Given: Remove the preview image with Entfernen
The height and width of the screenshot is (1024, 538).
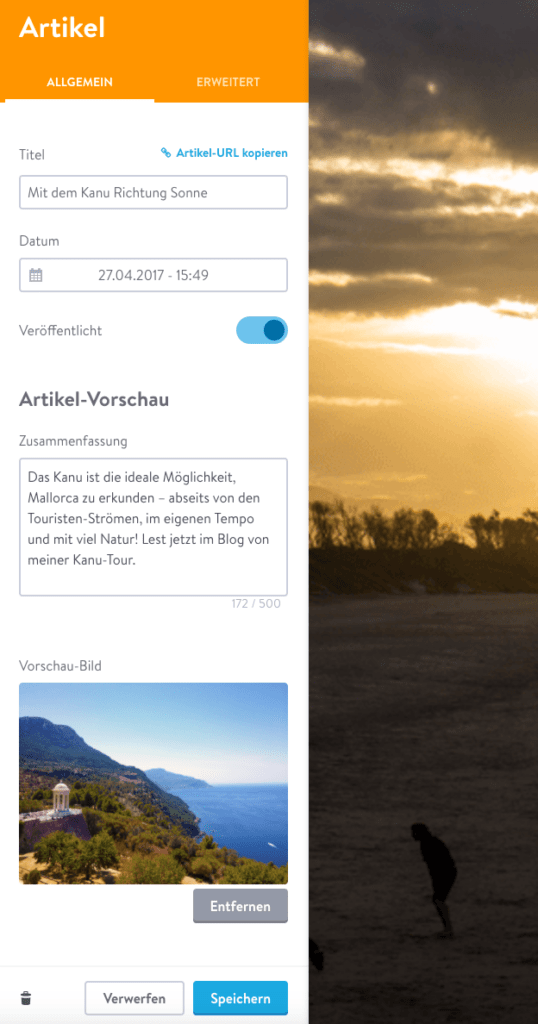Looking at the screenshot, I should pos(240,906).
